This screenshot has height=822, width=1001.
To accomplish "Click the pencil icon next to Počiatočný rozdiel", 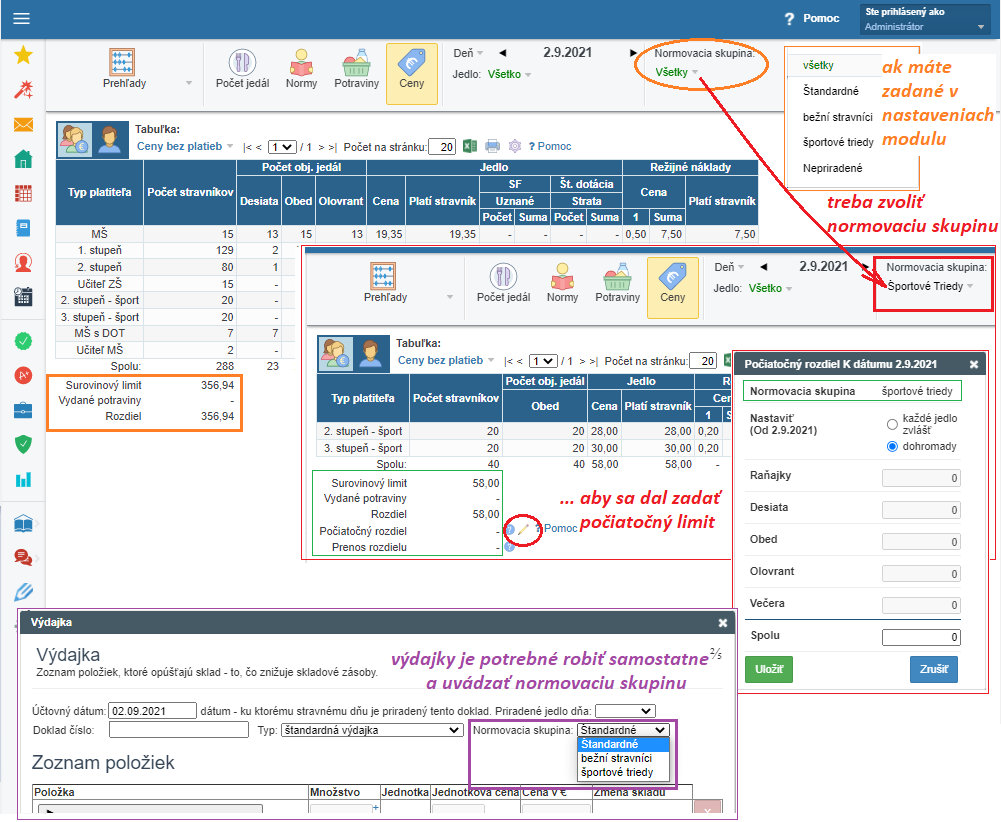I will 523,529.
